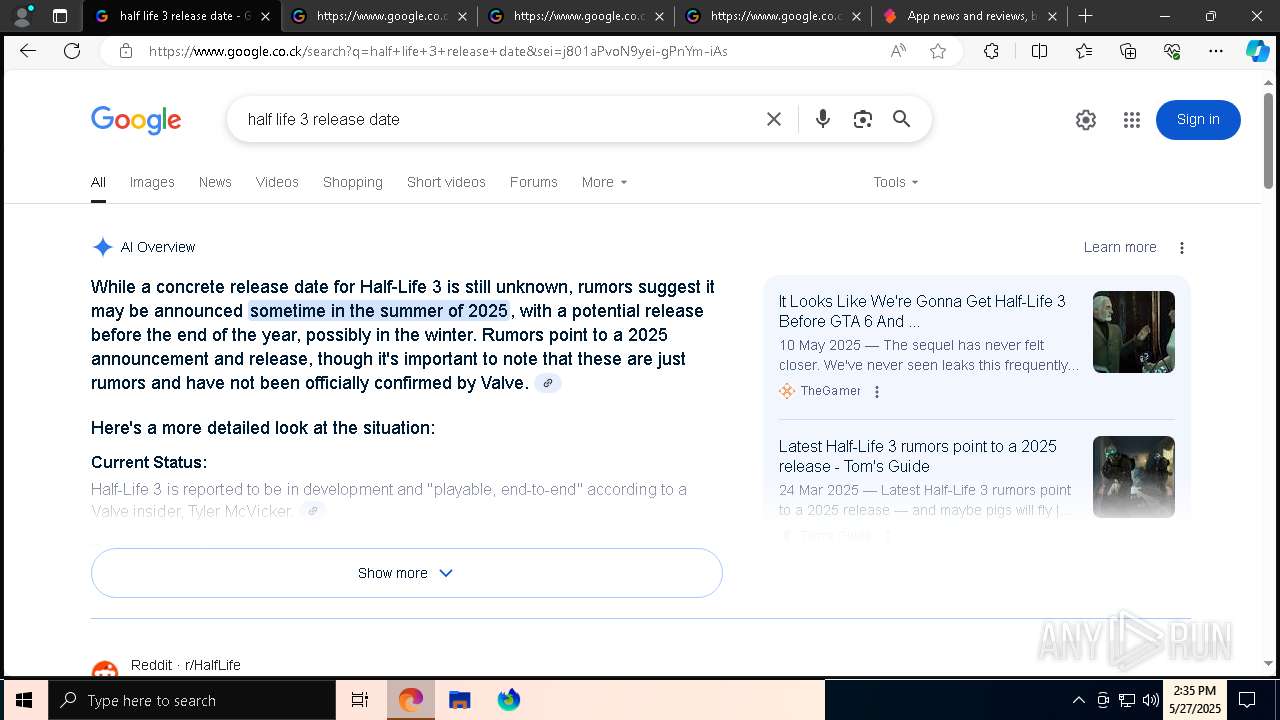Open Read aloud icon in address bar
The width and height of the screenshot is (1280, 720).
pos(898,51)
